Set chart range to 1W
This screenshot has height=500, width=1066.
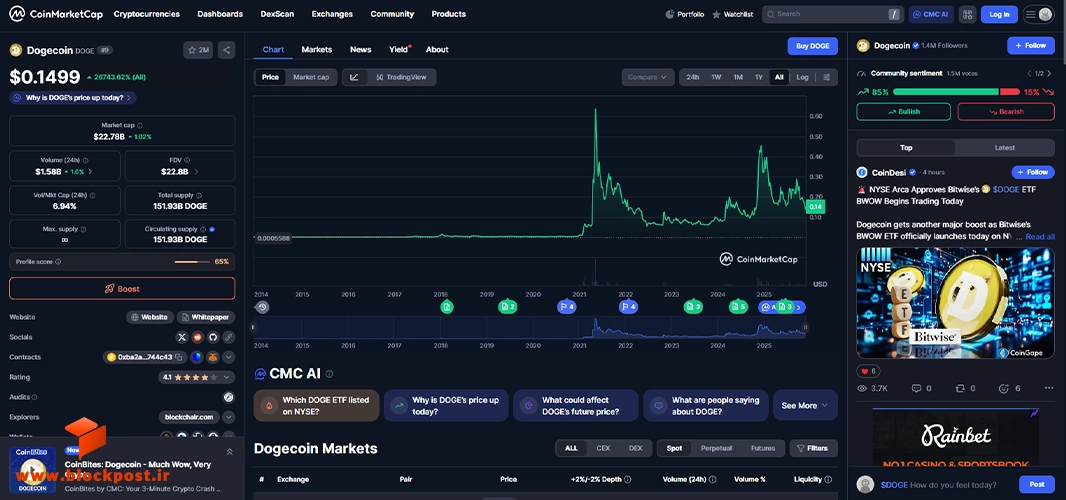pos(716,77)
